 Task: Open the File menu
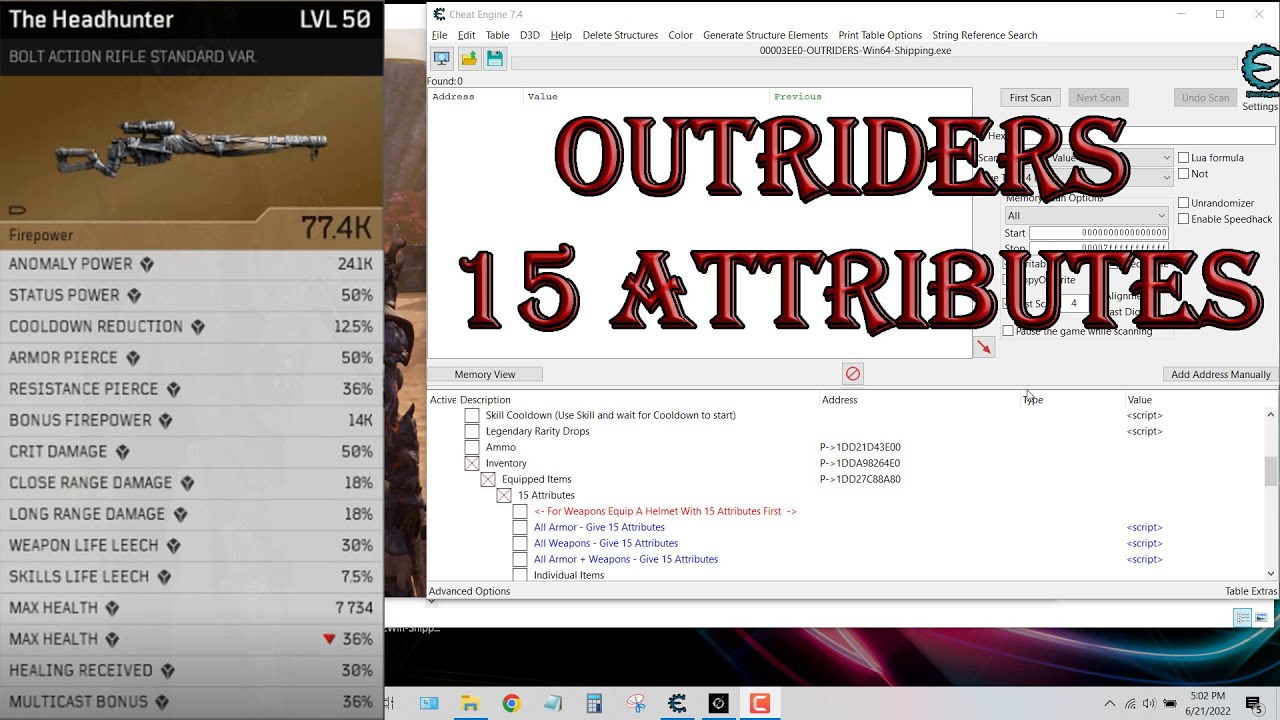tap(439, 35)
